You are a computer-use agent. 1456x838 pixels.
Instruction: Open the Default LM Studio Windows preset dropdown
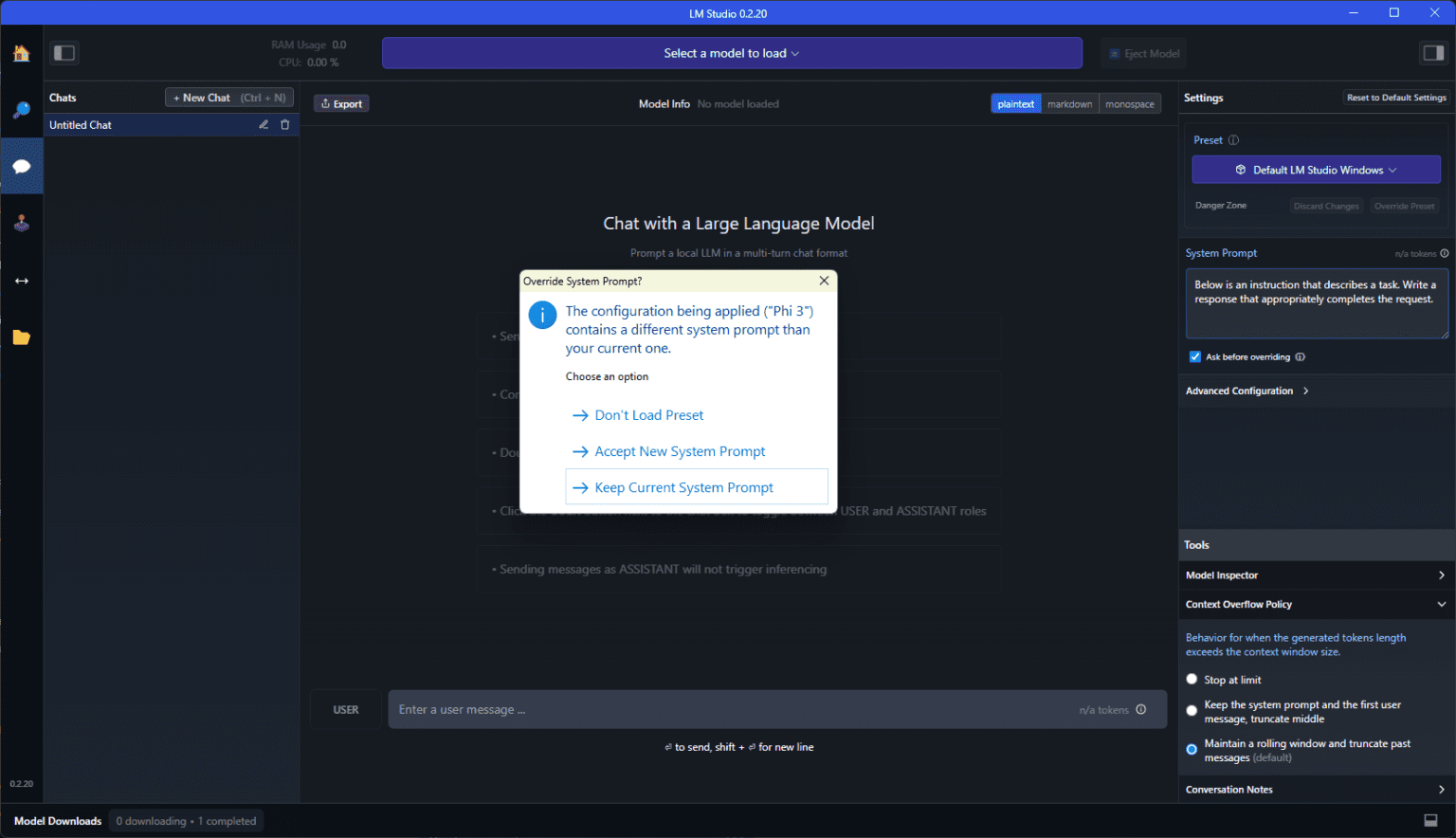tap(1316, 169)
